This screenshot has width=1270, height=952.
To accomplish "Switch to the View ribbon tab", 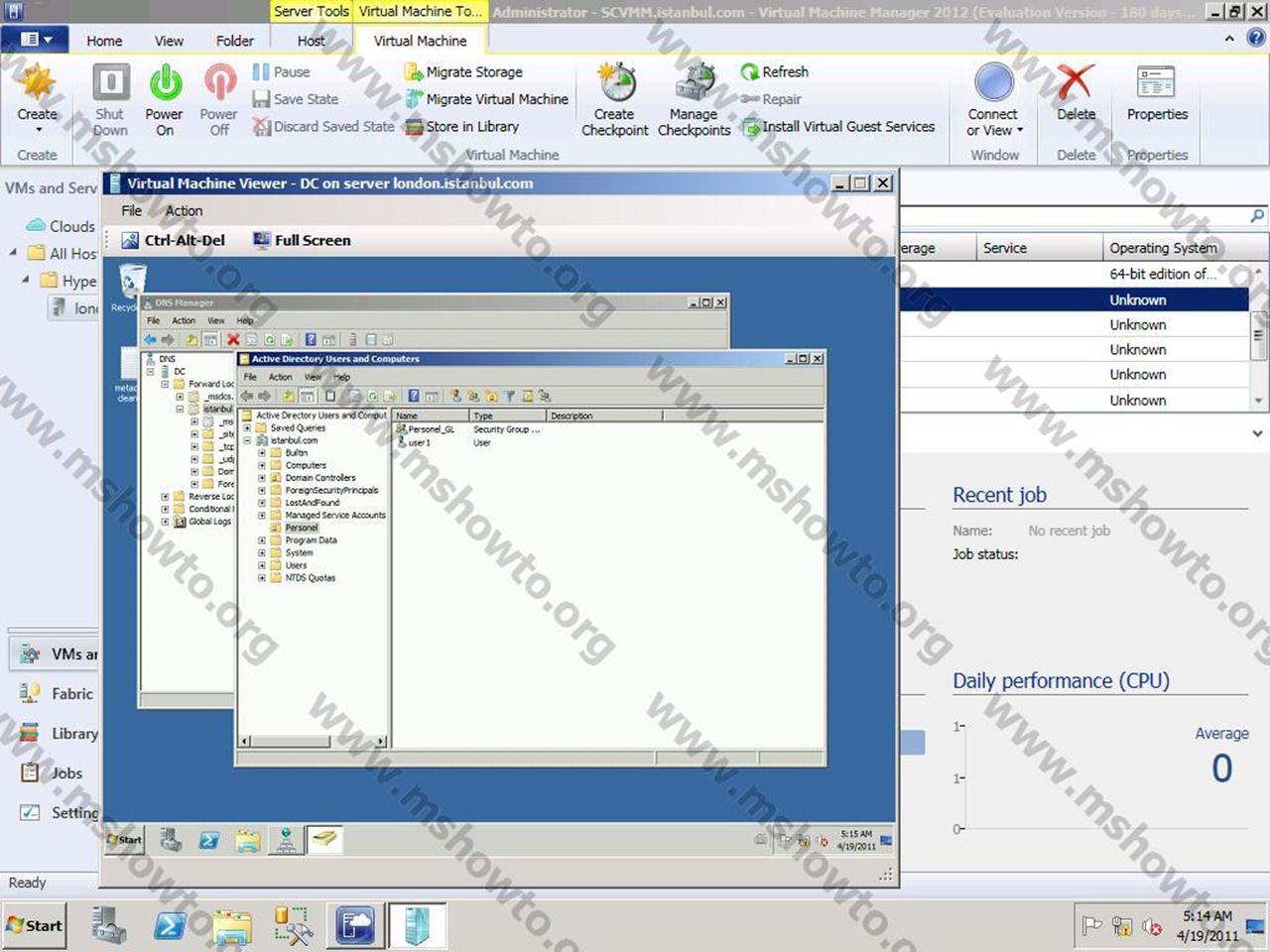I will 169,41.
